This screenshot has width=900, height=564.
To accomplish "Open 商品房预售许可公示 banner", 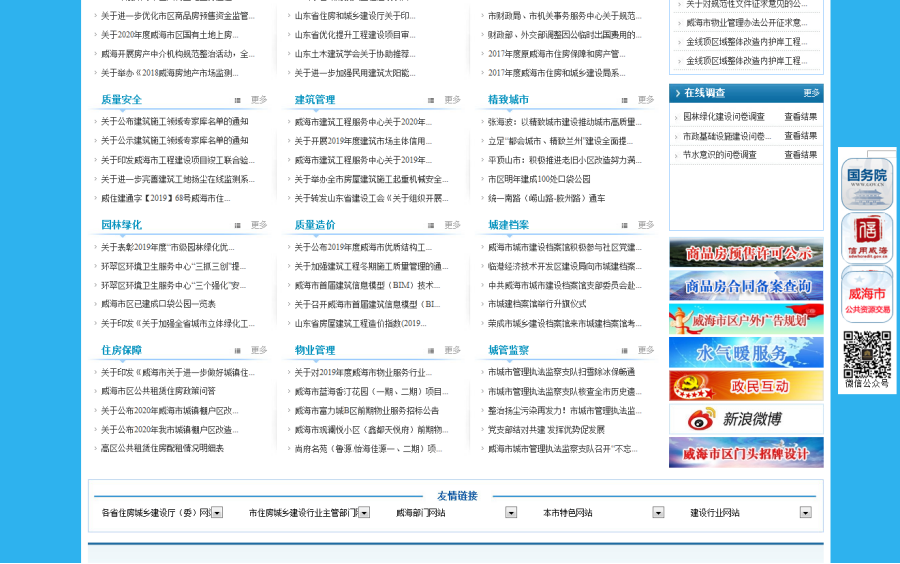I will (x=746, y=253).
